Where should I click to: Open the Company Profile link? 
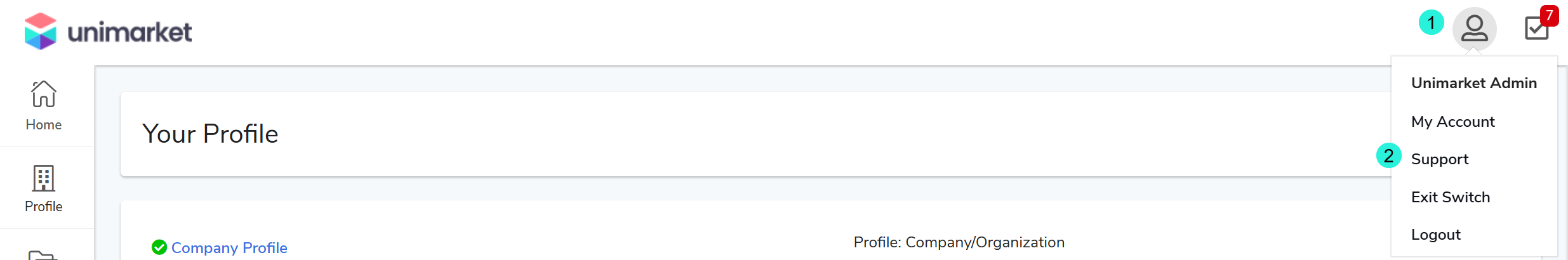(x=229, y=248)
